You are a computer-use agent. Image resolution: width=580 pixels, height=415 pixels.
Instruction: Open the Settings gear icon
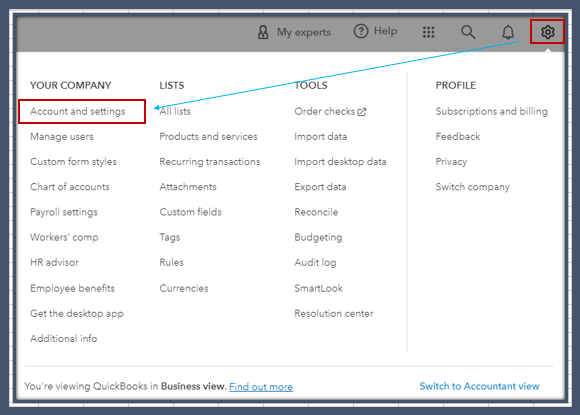pos(547,32)
